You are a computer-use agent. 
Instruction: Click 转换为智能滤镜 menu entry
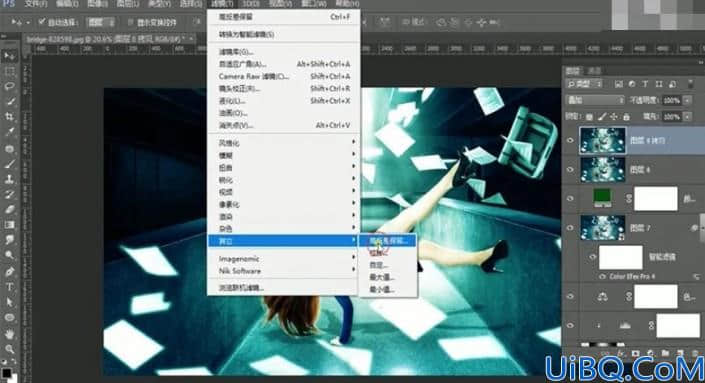pos(284,34)
